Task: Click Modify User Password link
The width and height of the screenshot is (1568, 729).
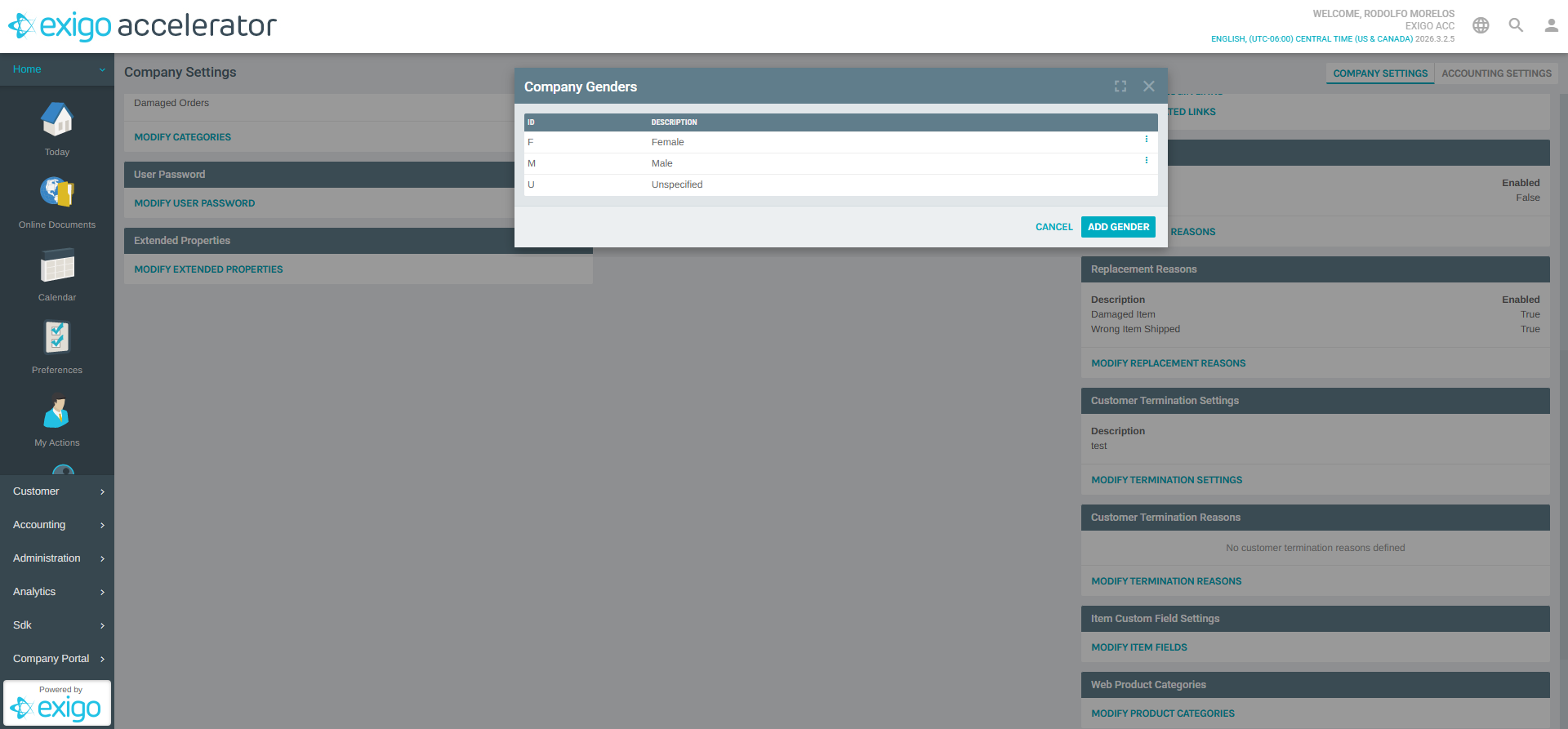Action: 194,203
